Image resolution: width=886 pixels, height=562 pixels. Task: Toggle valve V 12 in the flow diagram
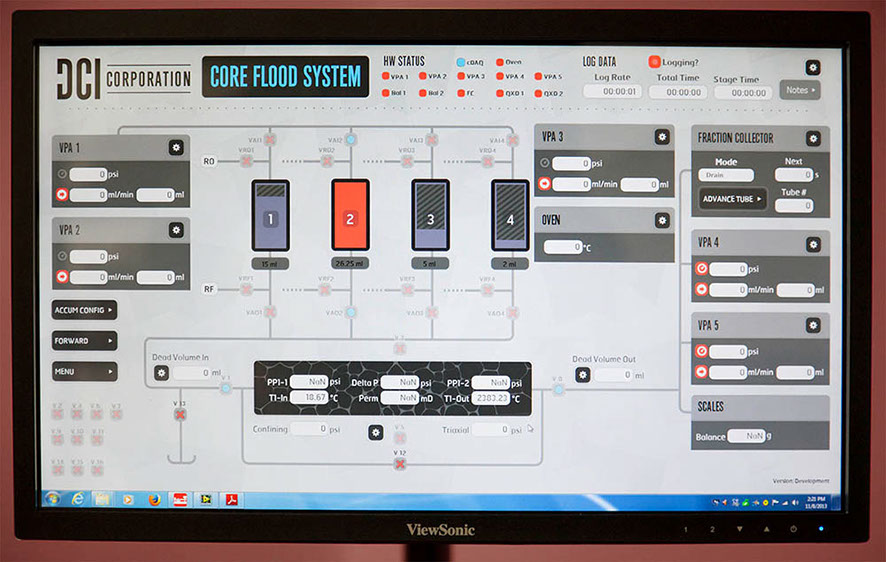pyautogui.click(x=399, y=464)
